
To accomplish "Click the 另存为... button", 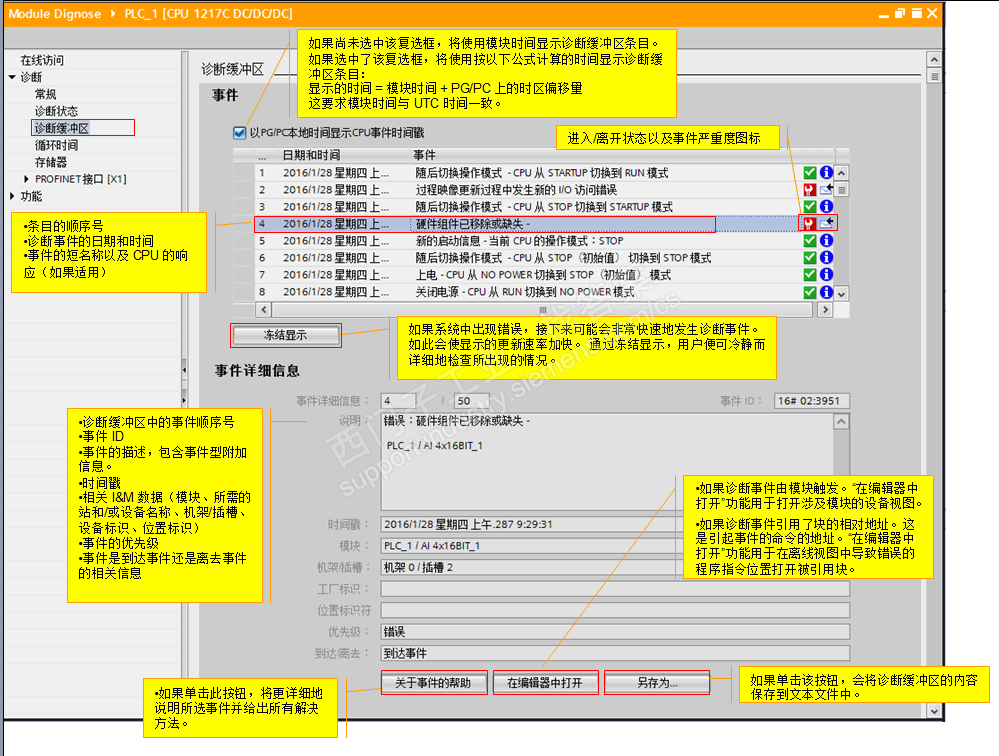I will pos(657,683).
